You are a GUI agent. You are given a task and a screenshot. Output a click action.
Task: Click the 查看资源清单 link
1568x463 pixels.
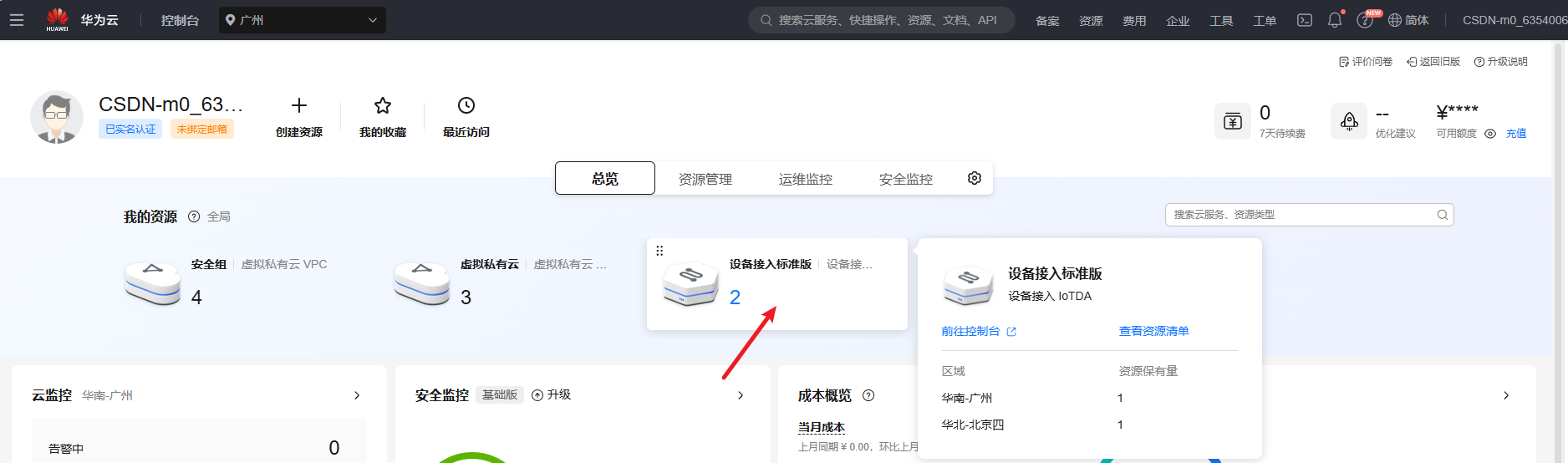pos(1153,332)
